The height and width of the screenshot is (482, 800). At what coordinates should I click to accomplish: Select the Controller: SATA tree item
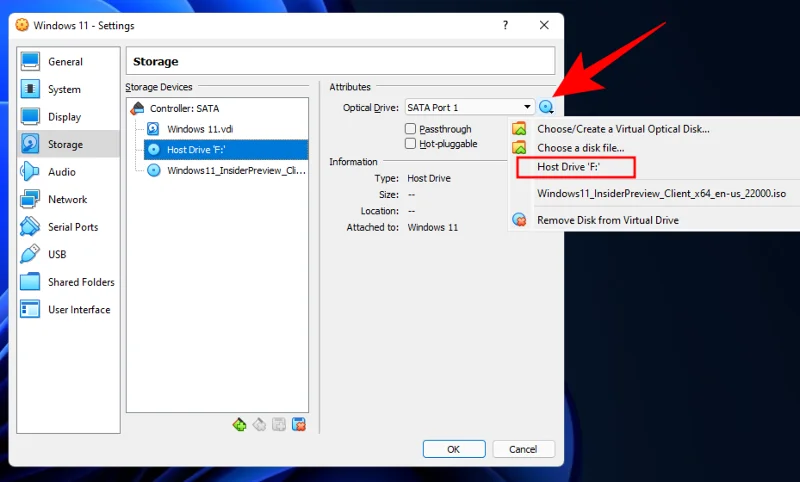(184, 109)
